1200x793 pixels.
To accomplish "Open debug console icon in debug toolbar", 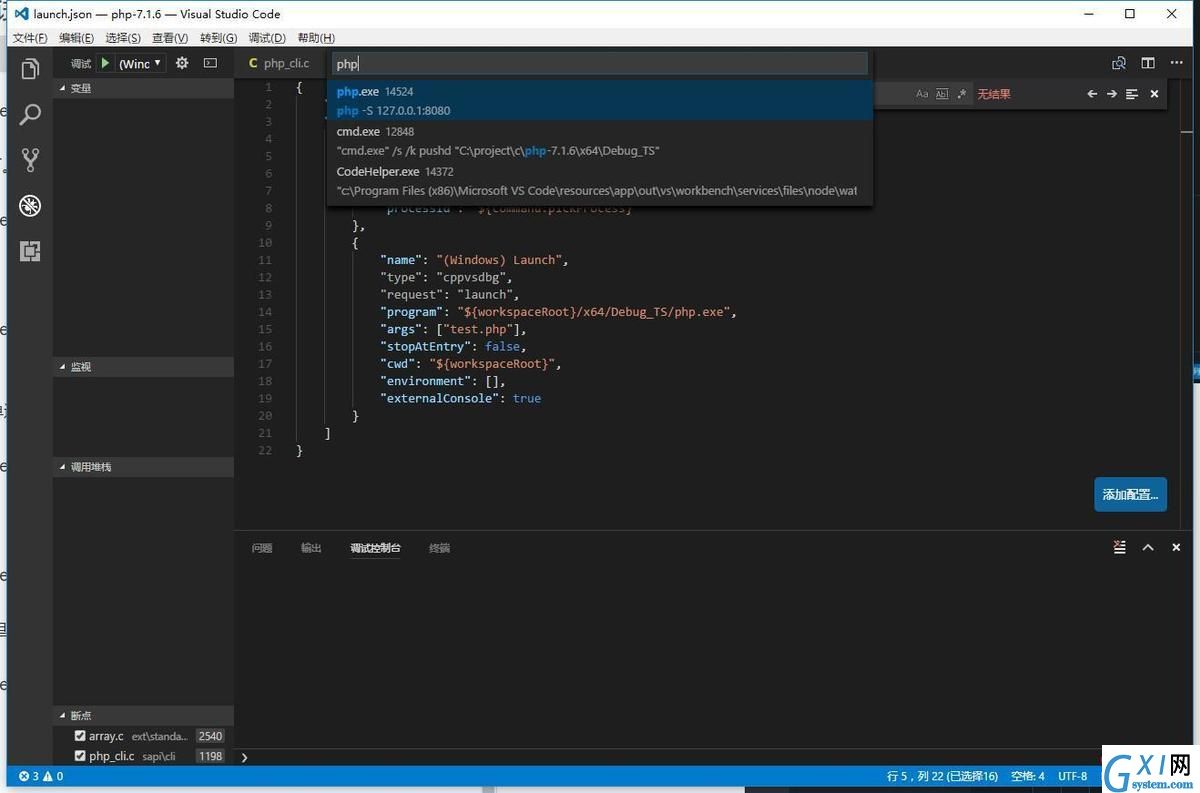I will pos(210,63).
